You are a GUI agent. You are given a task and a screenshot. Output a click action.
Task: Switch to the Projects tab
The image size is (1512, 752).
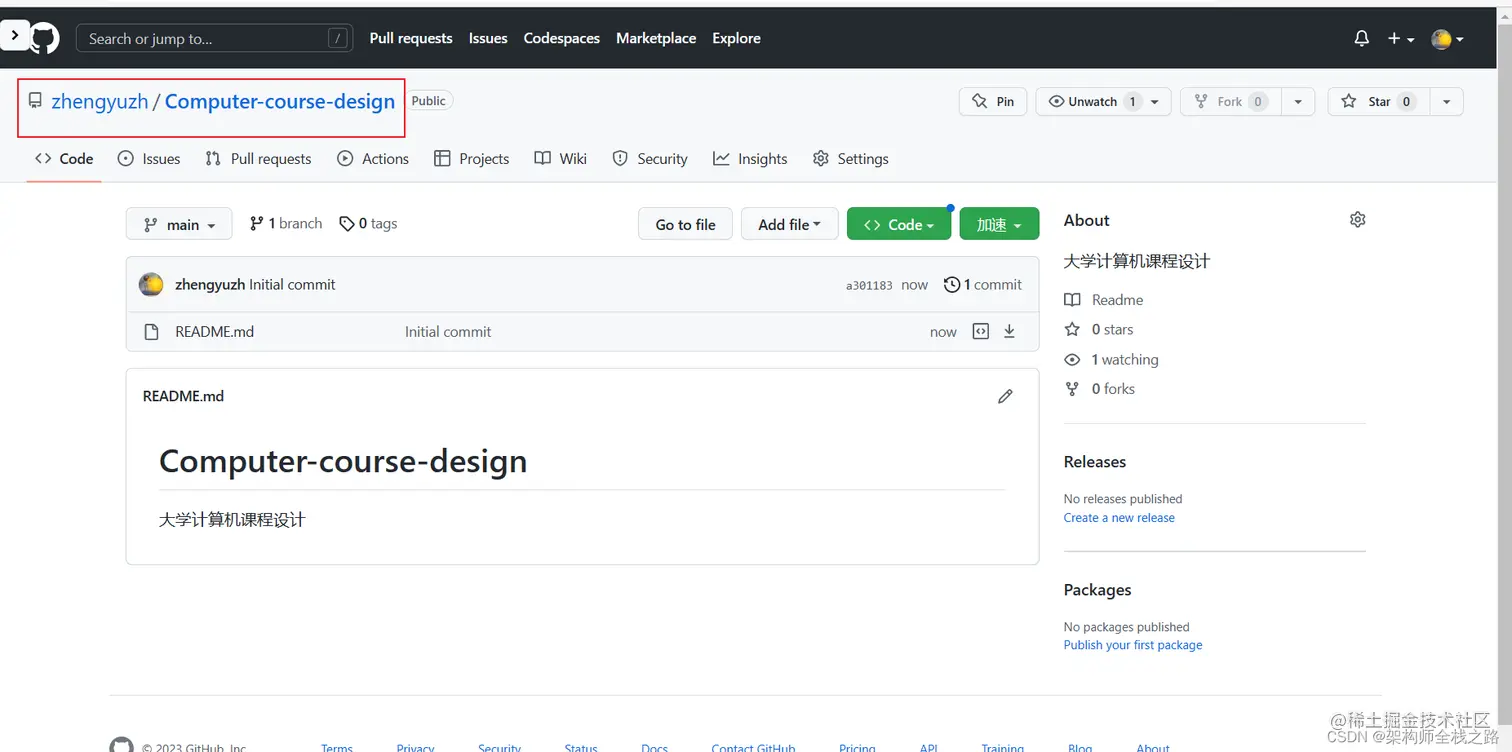[x=472, y=158]
